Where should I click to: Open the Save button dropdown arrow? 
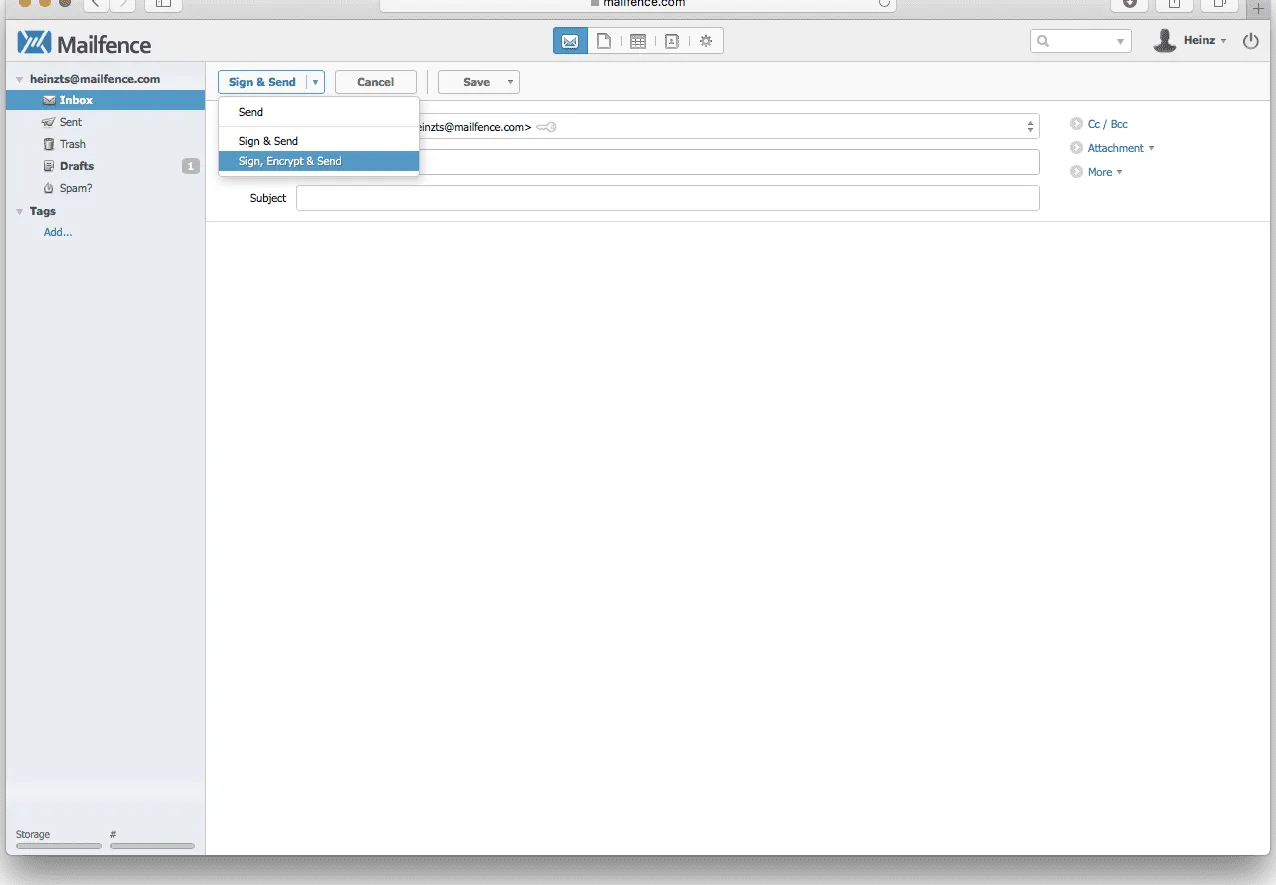click(x=510, y=82)
